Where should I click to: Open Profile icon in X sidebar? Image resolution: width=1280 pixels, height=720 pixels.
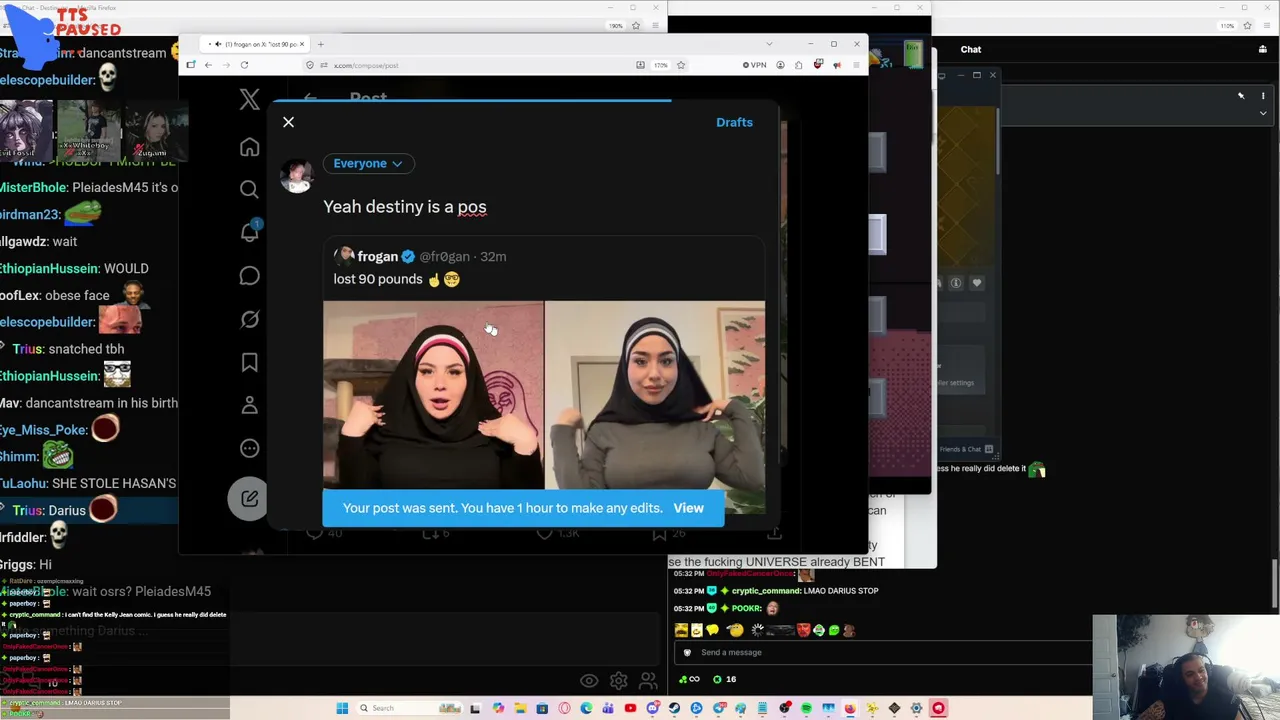point(249,405)
